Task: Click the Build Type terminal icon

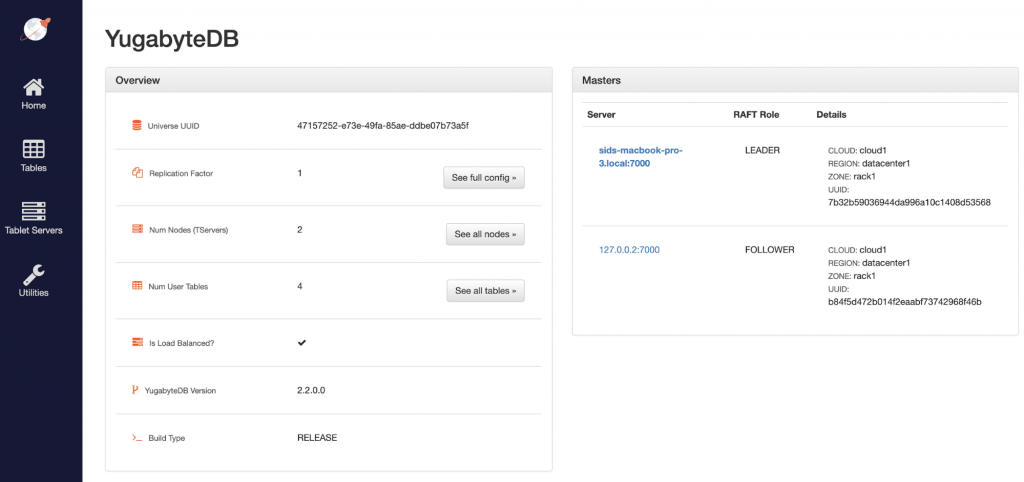Action: 137,438
